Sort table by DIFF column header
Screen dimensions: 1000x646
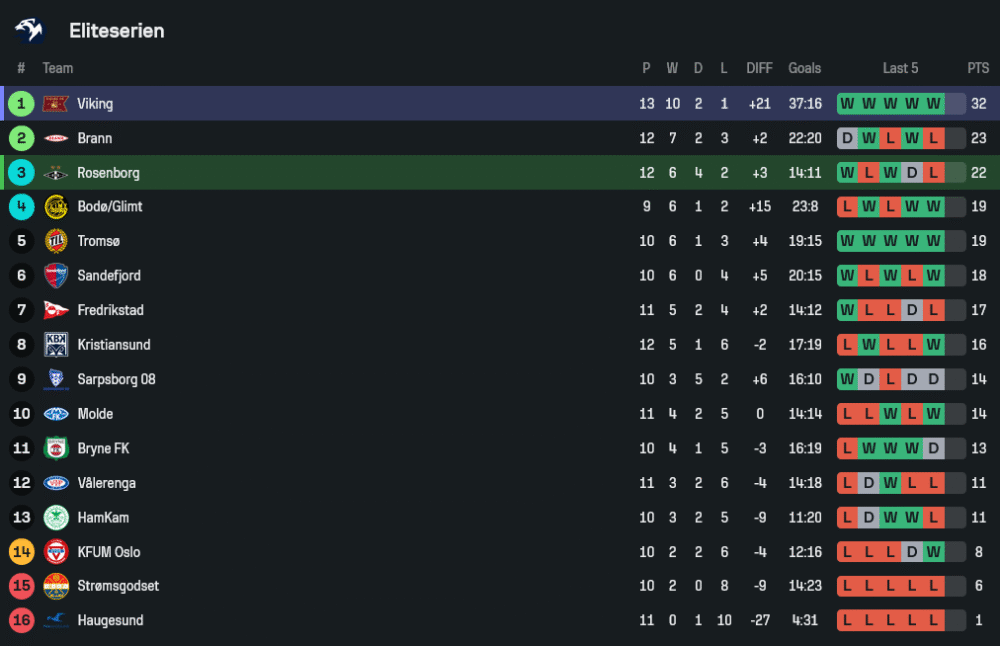pyautogui.click(x=759, y=68)
